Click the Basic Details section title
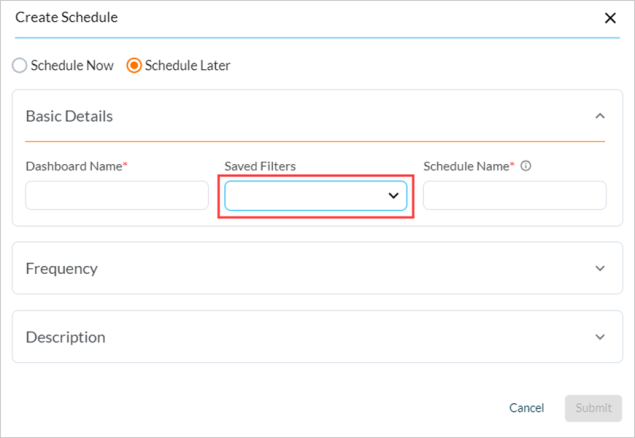Screen dimensions: 635x438 coord(69,116)
